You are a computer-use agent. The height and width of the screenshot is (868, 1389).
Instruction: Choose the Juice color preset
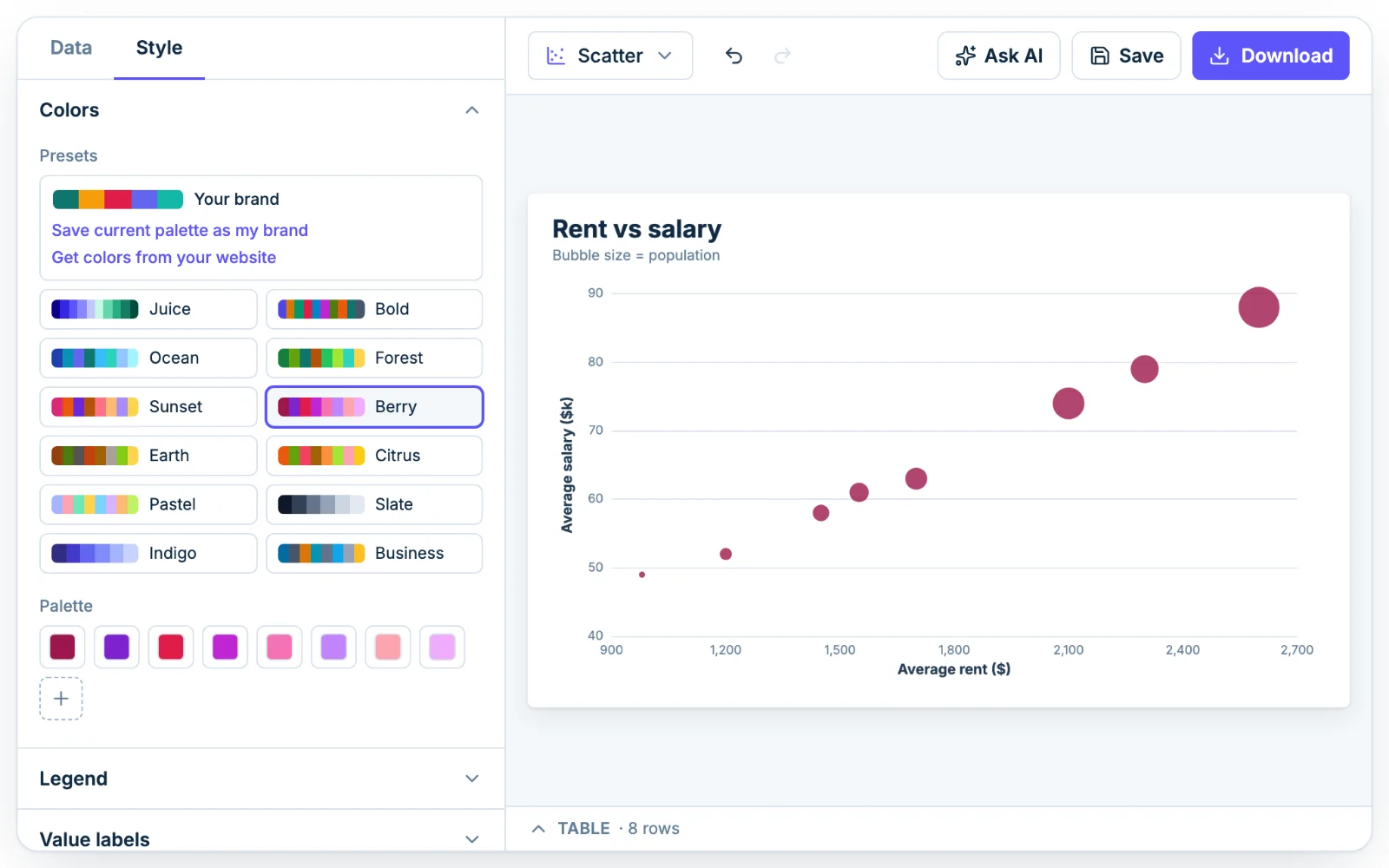pos(148,309)
